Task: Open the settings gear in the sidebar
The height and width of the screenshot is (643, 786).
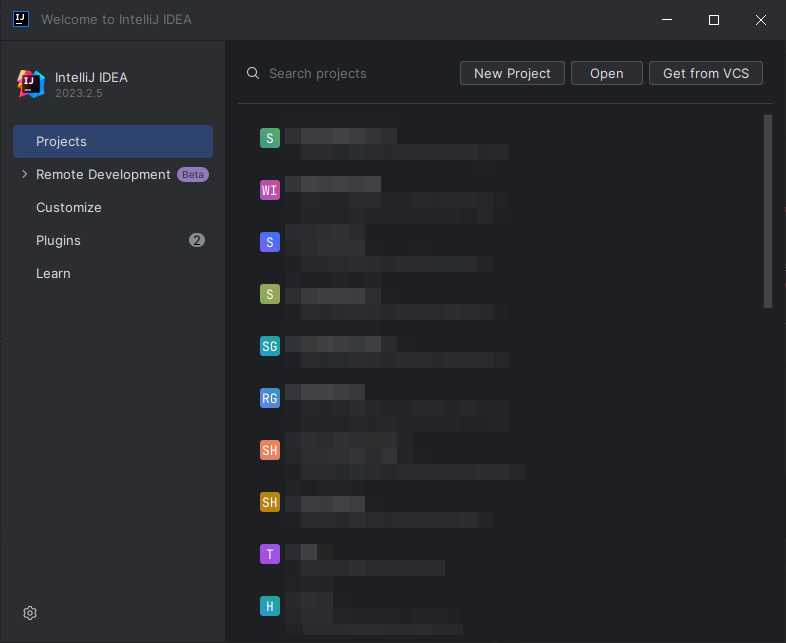Action: tap(30, 613)
